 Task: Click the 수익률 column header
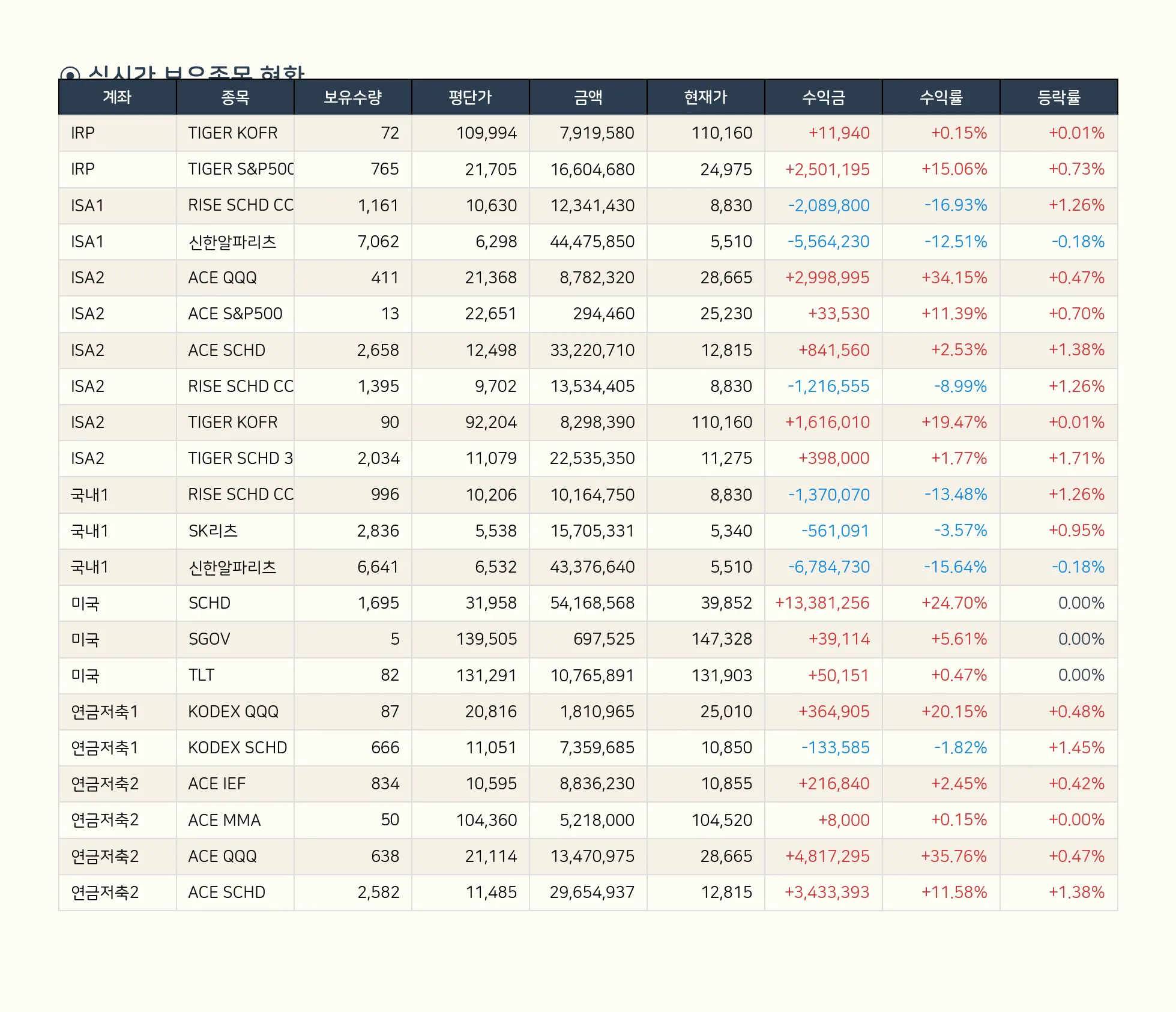coord(941,97)
